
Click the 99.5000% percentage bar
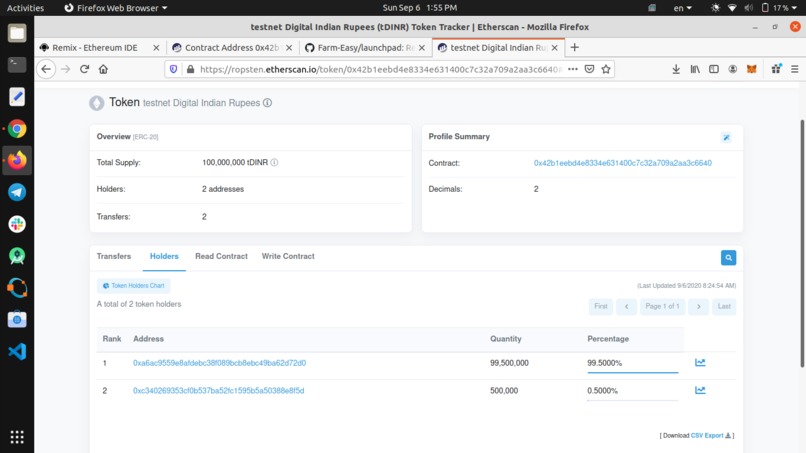633,371
